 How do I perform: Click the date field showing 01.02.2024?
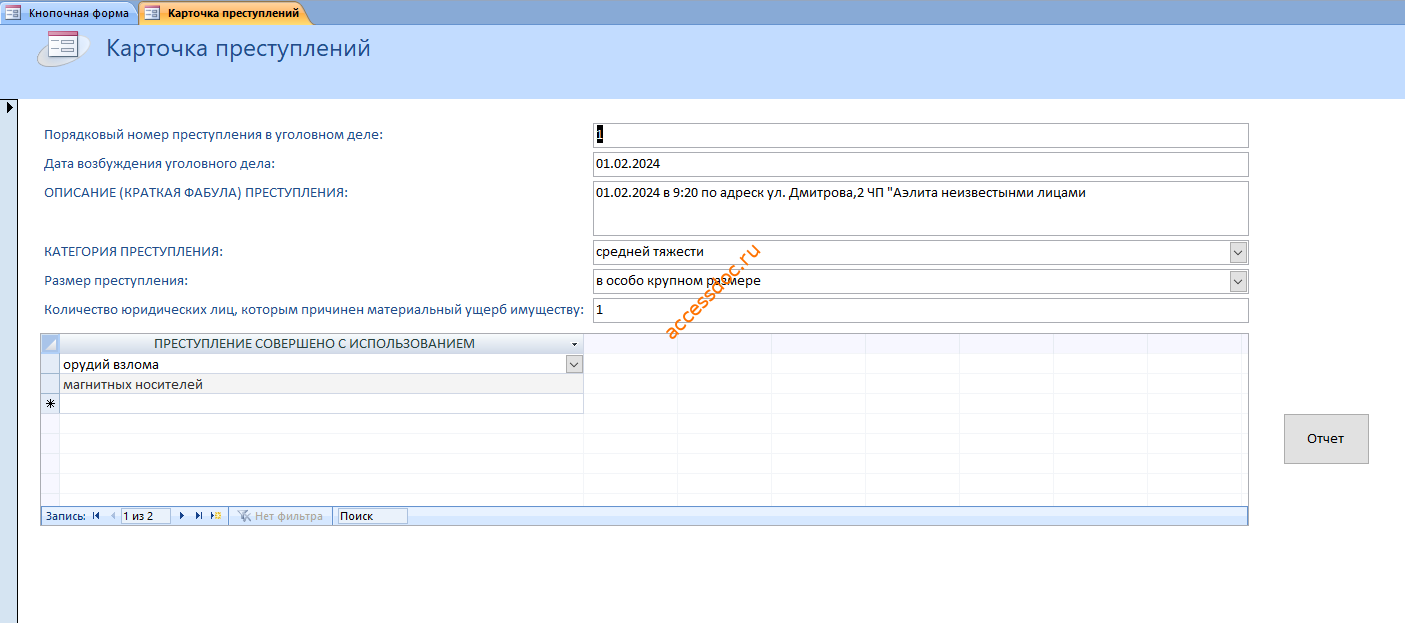921,164
